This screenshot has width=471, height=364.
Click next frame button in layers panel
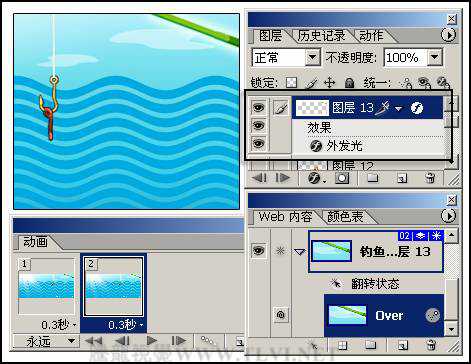[283, 178]
